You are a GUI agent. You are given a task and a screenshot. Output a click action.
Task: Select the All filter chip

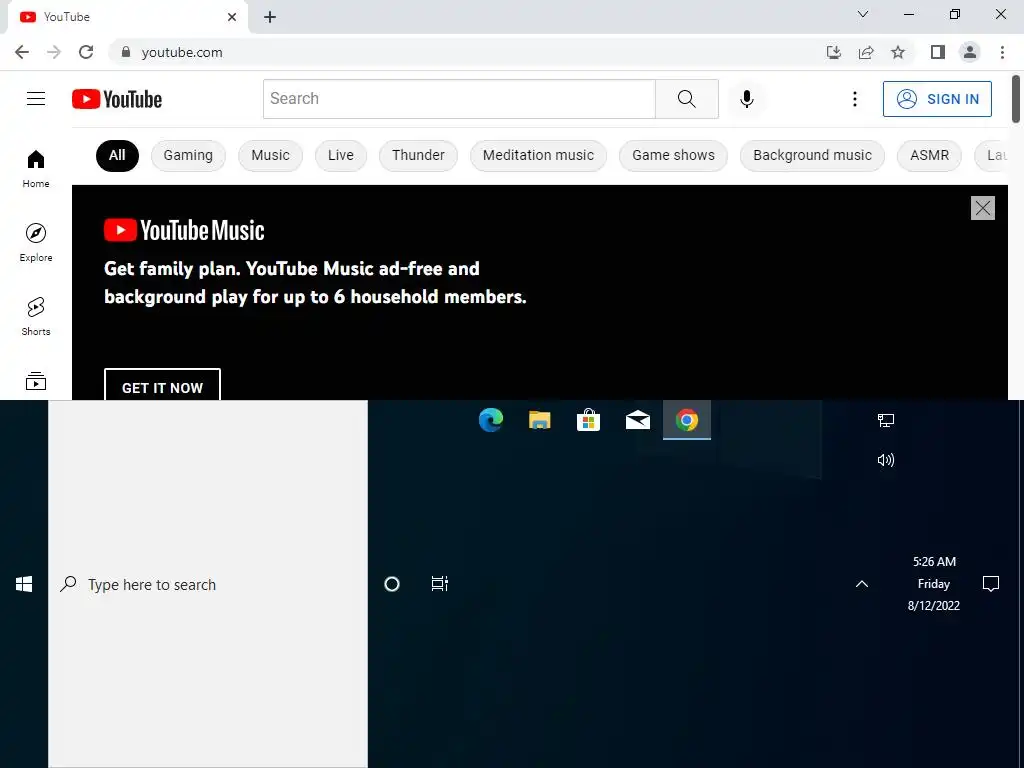tap(117, 155)
